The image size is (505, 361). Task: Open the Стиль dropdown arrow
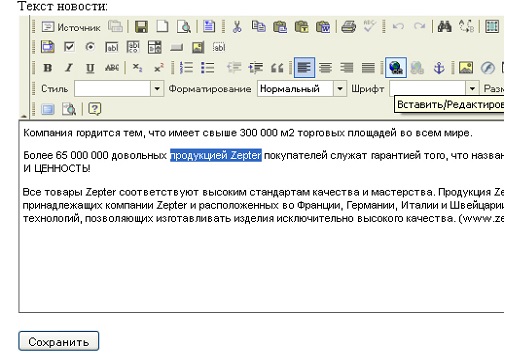click(157, 89)
